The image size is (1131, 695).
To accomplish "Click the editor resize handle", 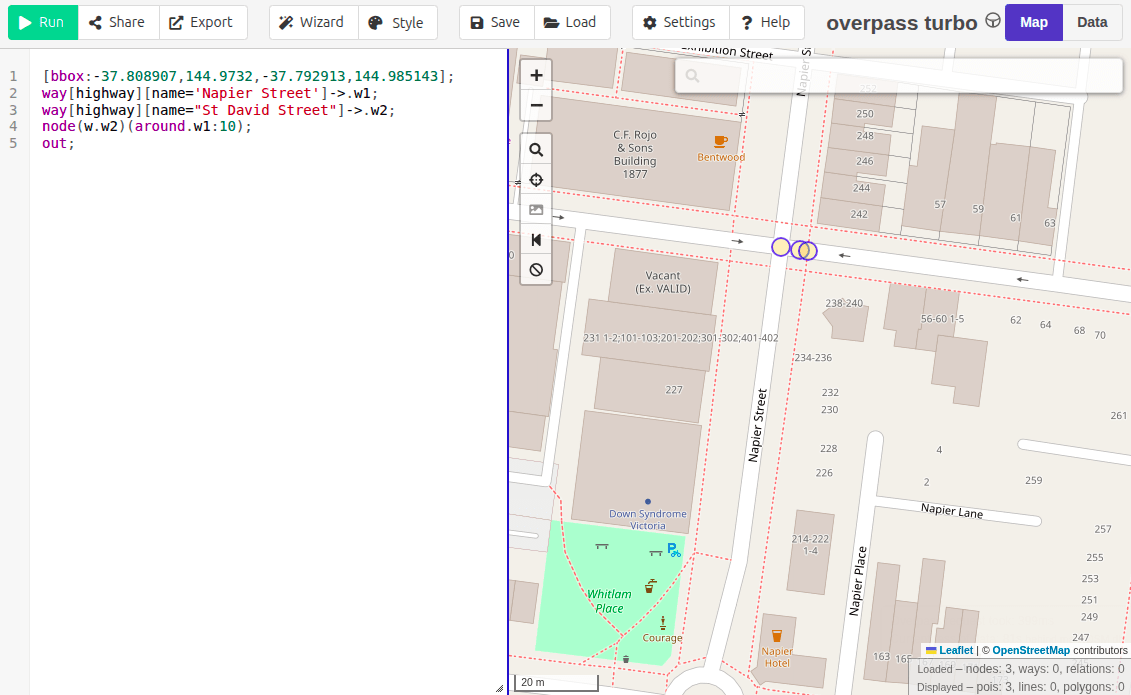I will [x=499, y=689].
